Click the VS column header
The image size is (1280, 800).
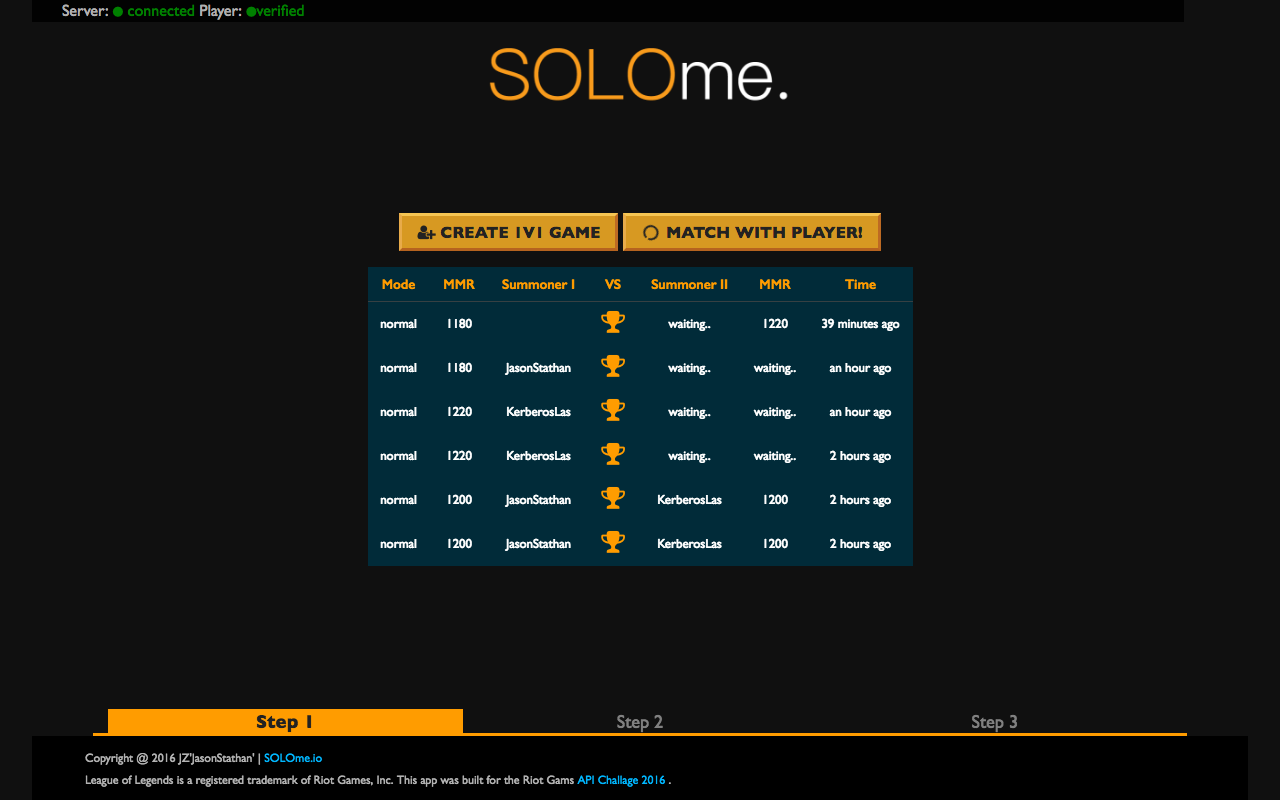(613, 284)
